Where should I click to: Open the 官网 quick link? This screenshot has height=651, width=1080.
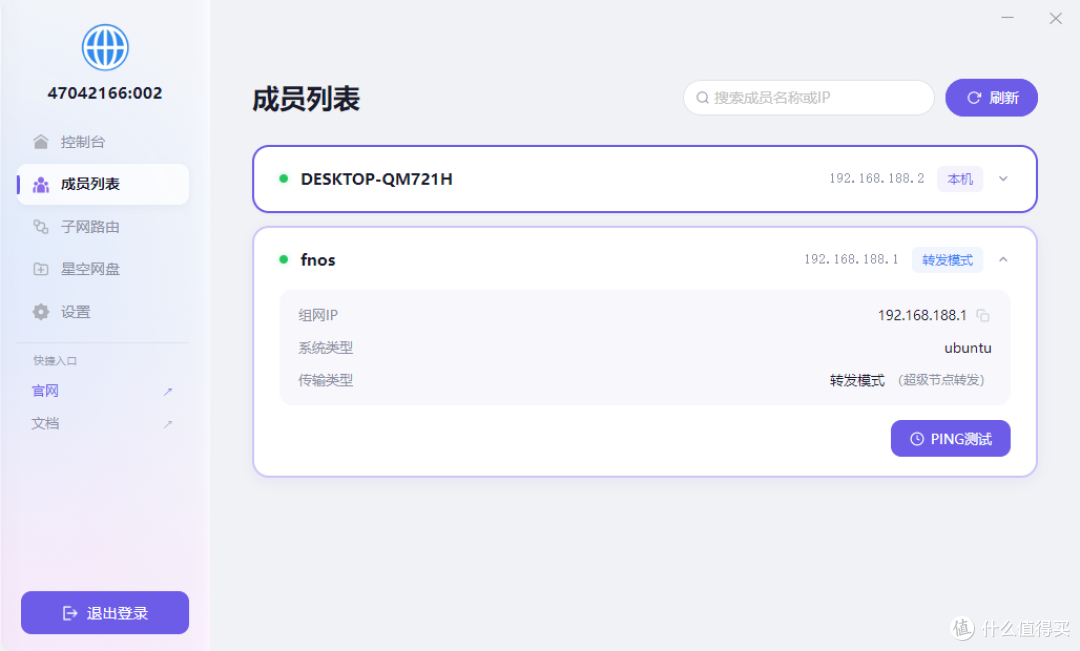(103, 391)
